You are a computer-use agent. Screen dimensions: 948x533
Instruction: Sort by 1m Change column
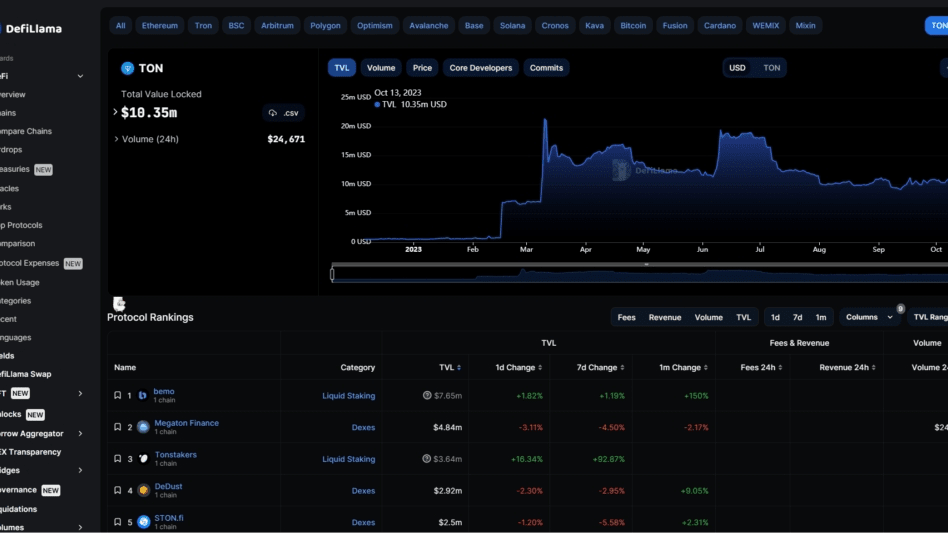coord(706,367)
